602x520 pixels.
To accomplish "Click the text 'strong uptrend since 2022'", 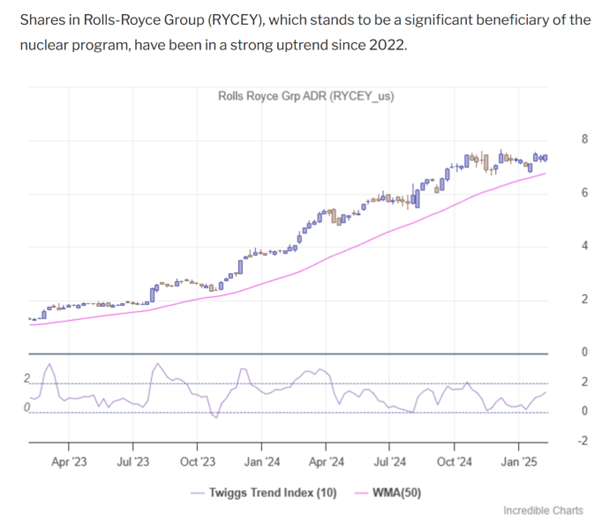I will [317, 45].
